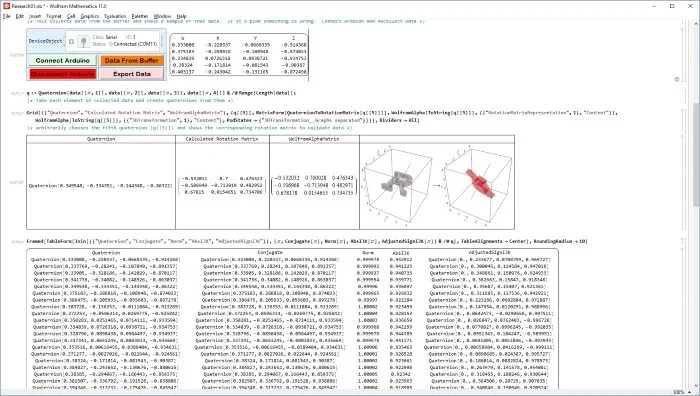Click the "Conjugate" column header in the framed table

click(270, 252)
